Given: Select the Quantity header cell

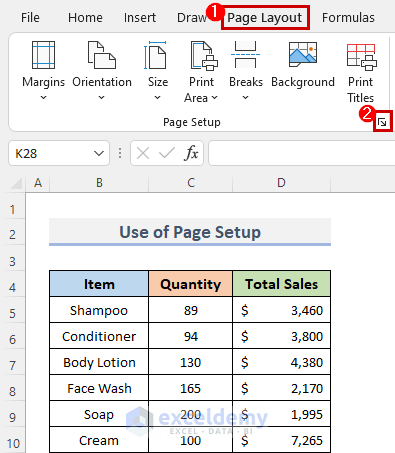Looking at the screenshot, I should (191, 284).
